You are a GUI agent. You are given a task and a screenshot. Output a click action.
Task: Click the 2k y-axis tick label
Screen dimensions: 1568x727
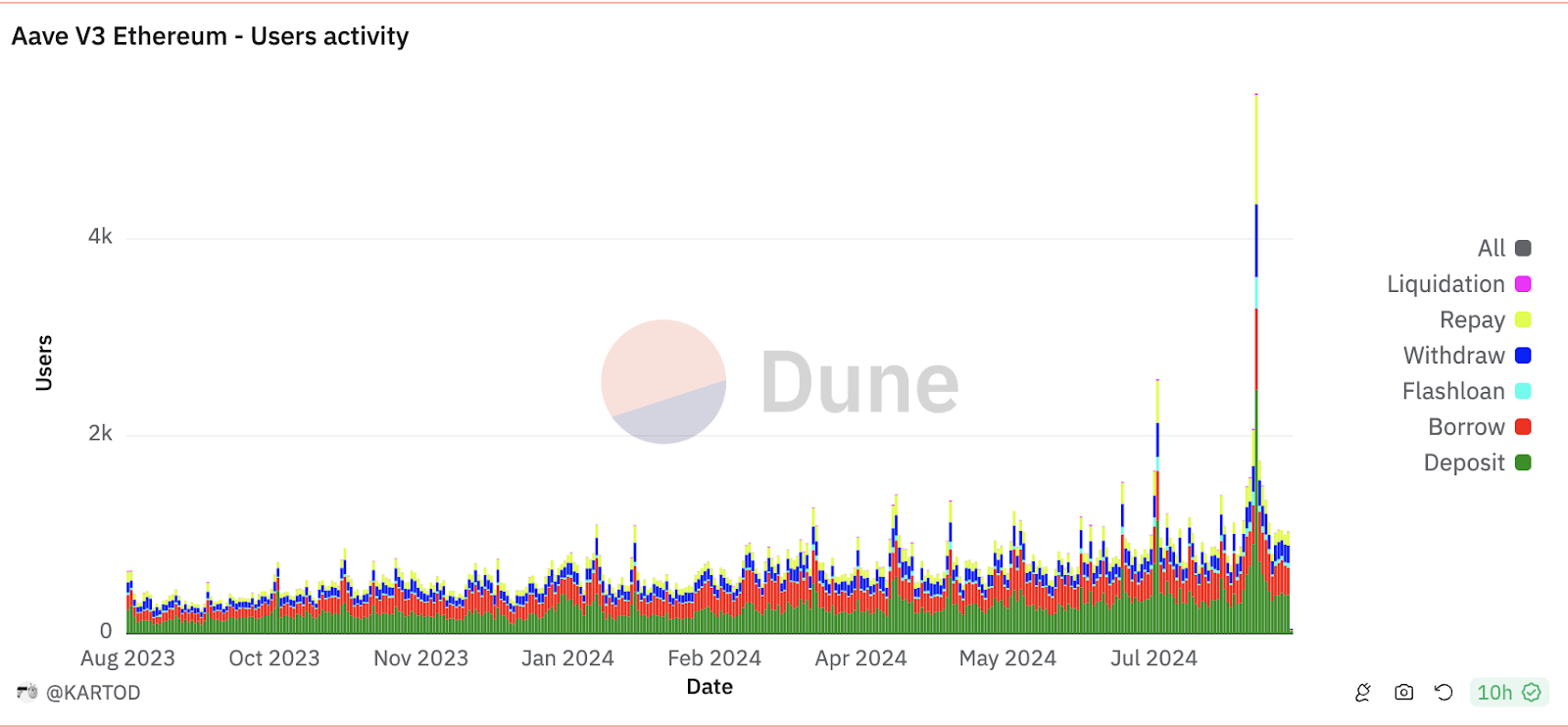(100, 434)
